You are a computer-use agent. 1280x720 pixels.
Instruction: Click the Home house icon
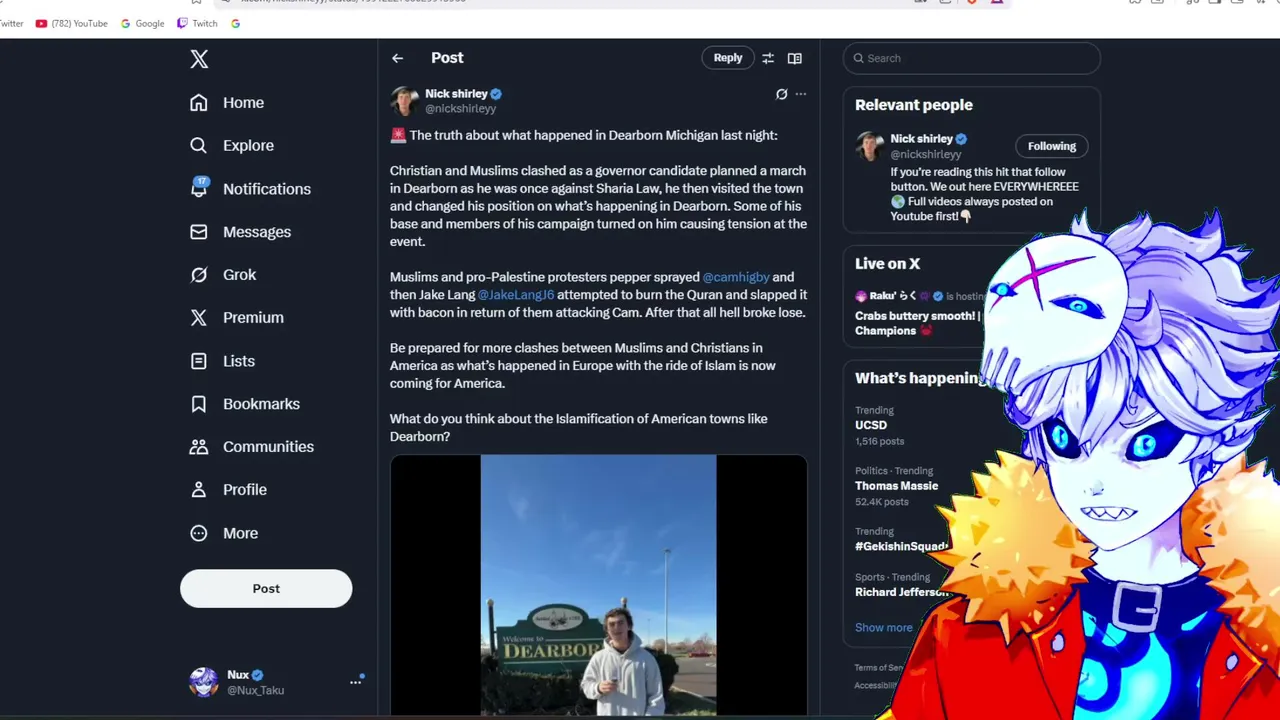coord(199,103)
